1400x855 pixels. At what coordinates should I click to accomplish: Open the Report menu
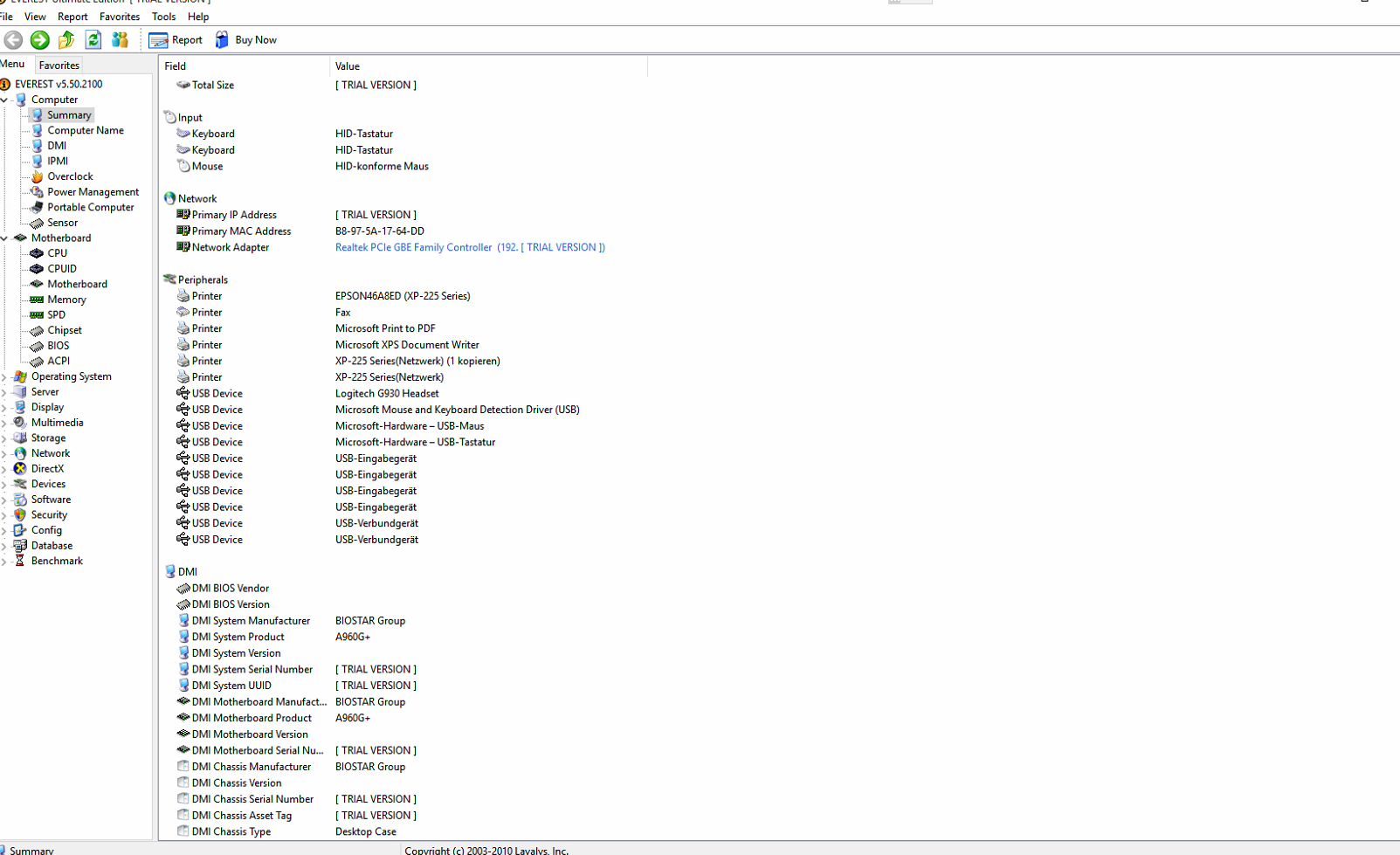(72, 17)
